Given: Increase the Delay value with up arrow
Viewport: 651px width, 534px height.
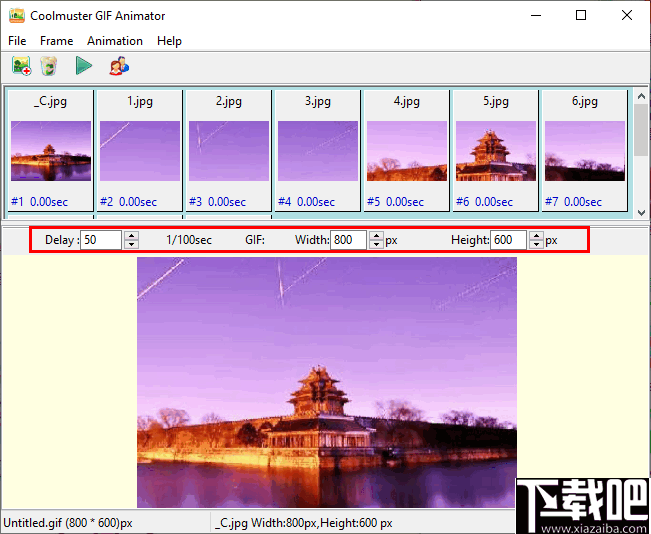Looking at the screenshot, I should click(x=132, y=236).
